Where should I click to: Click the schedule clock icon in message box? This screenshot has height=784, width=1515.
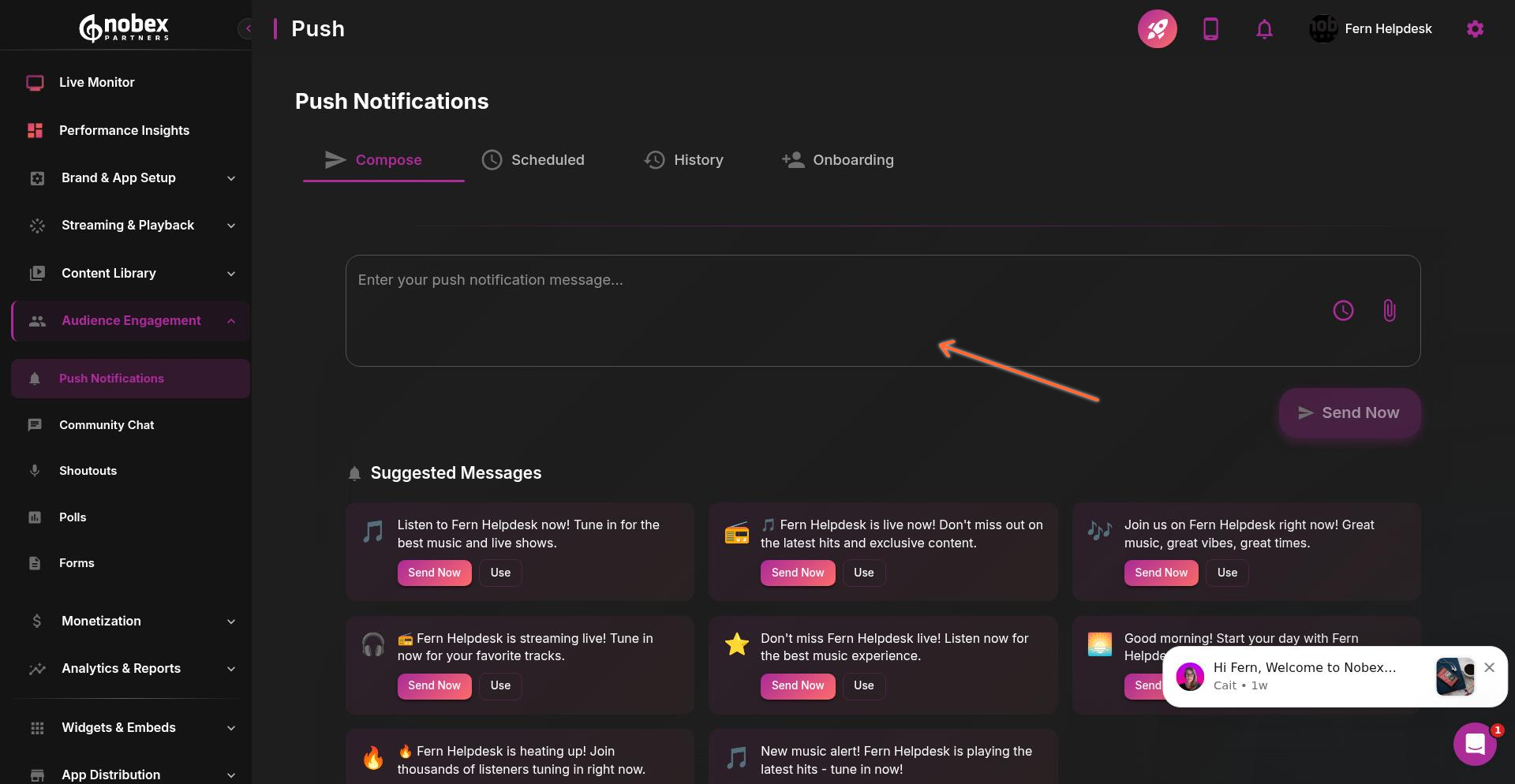[x=1343, y=311]
